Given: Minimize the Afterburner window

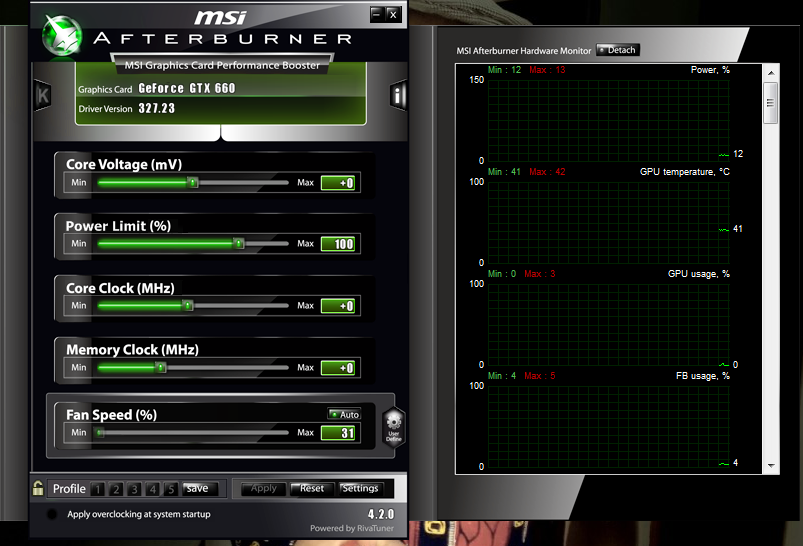Looking at the screenshot, I should [376, 14].
